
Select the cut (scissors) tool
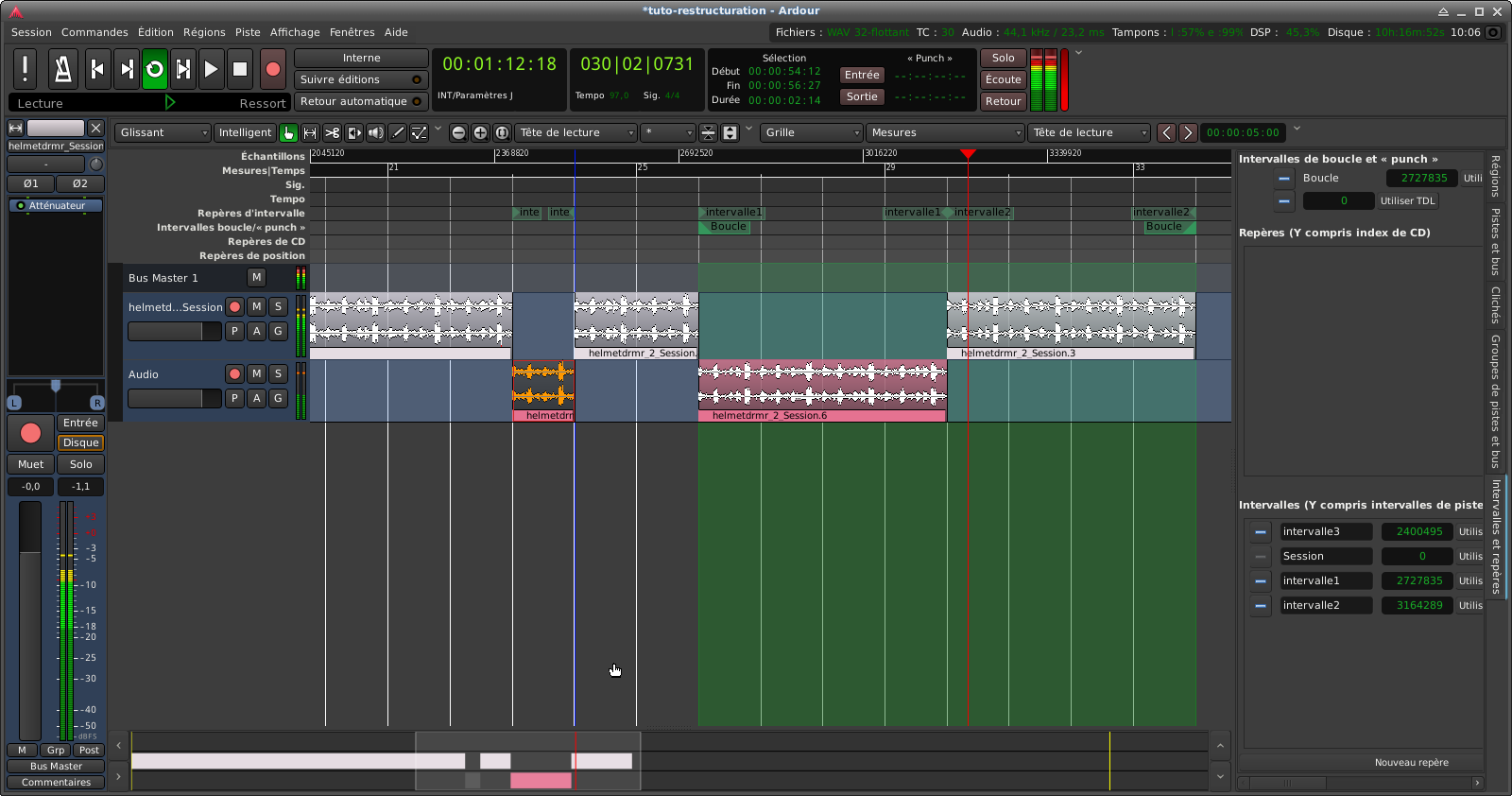[x=333, y=133]
